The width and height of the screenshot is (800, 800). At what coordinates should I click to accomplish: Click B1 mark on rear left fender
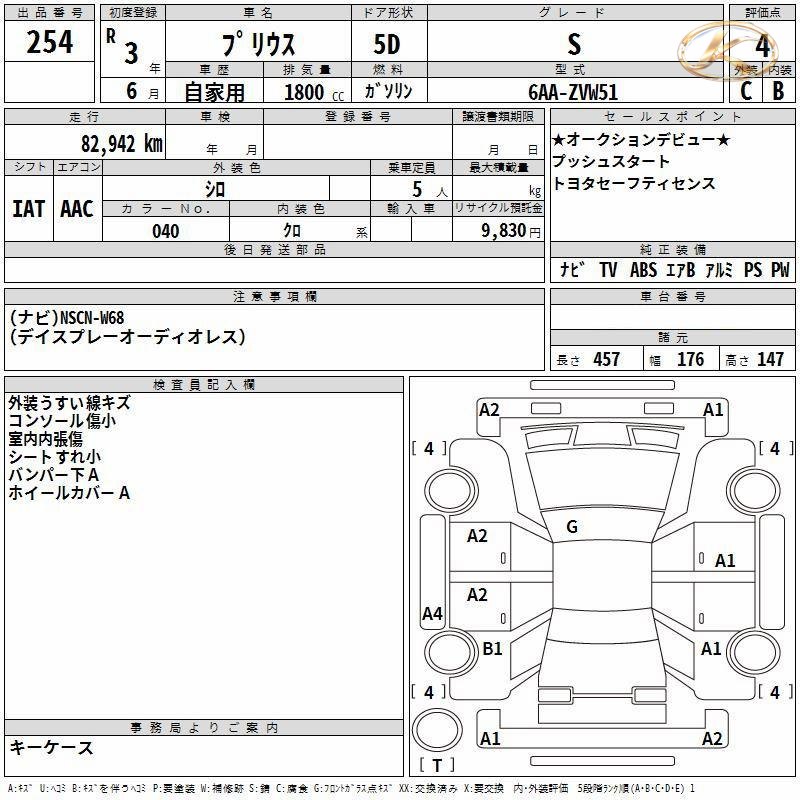(x=492, y=648)
